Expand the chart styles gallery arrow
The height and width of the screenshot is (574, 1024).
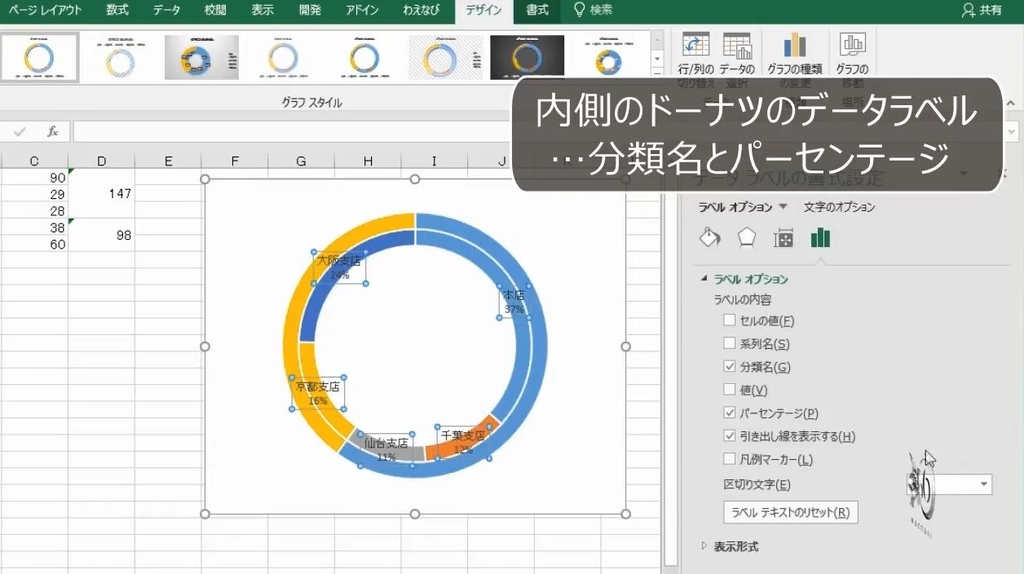pyautogui.click(x=657, y=73)
